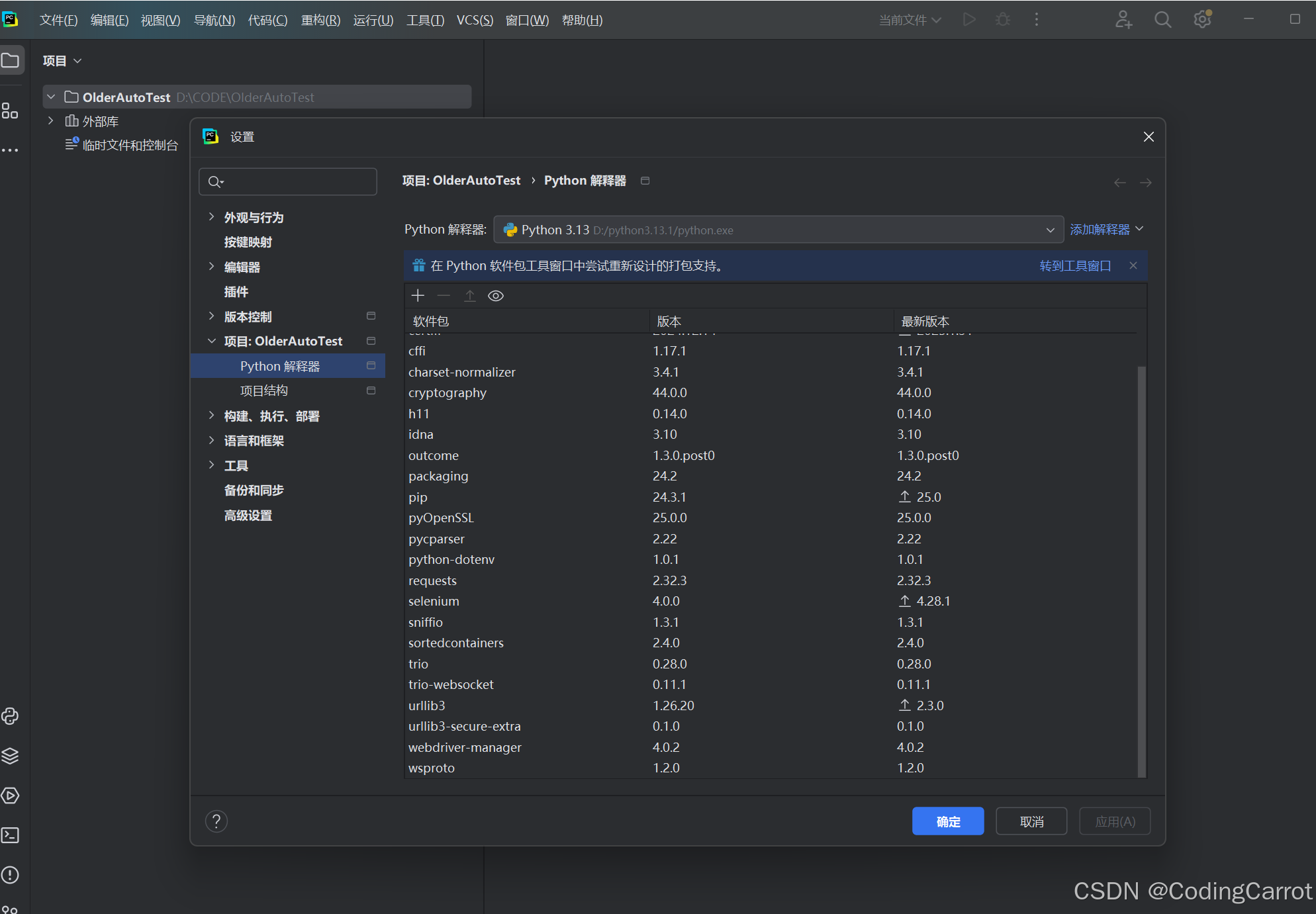Toggle show early releases eye icon

pyautogui.click(x=496, y=296)
